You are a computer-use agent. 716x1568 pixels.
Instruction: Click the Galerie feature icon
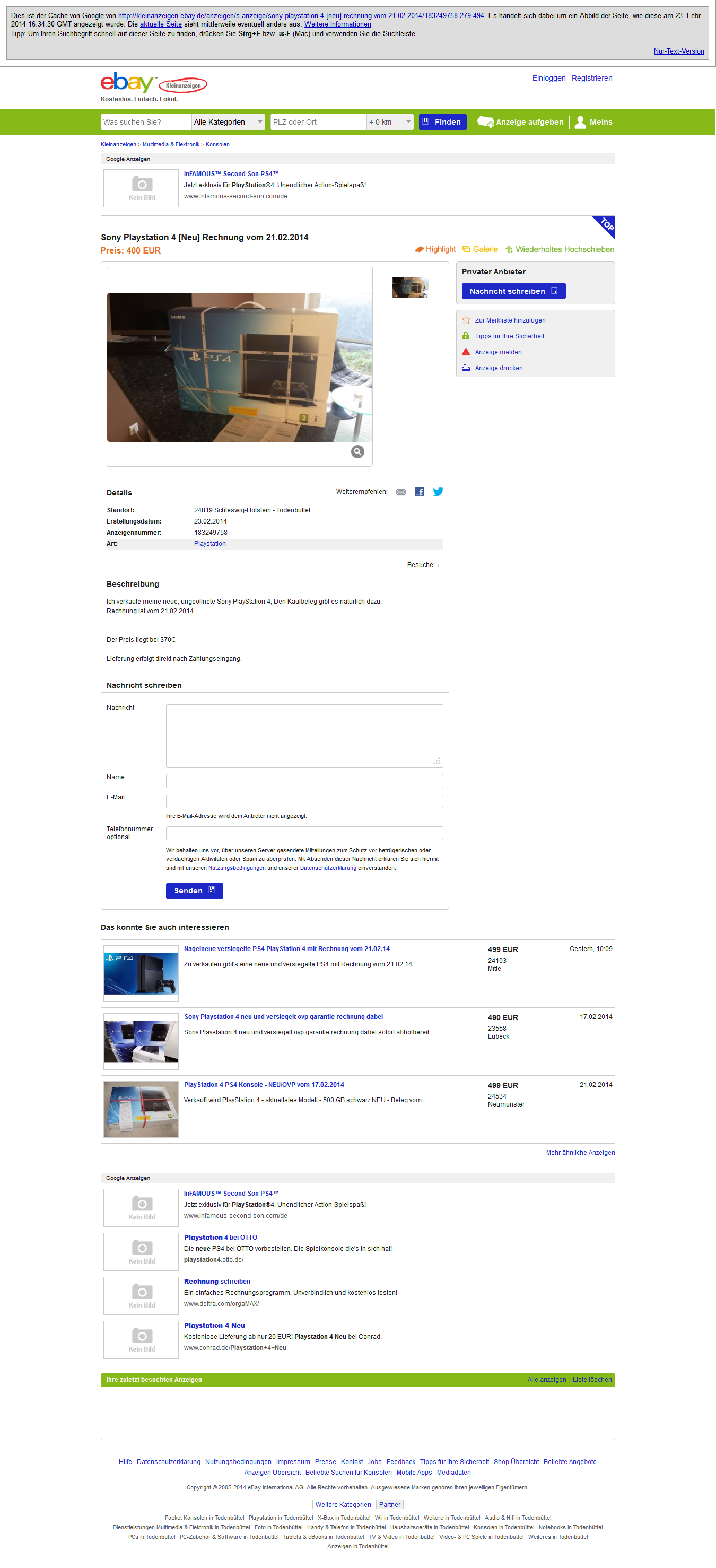(466, 249)
